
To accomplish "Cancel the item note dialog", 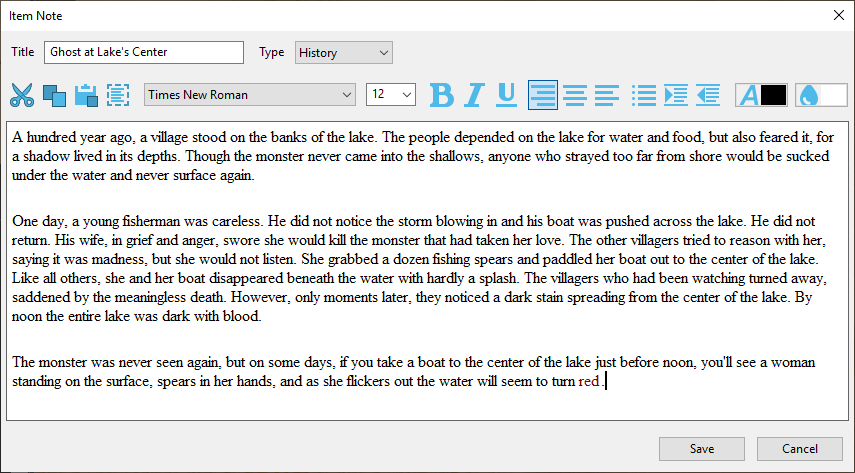I will tap(800, 449).
